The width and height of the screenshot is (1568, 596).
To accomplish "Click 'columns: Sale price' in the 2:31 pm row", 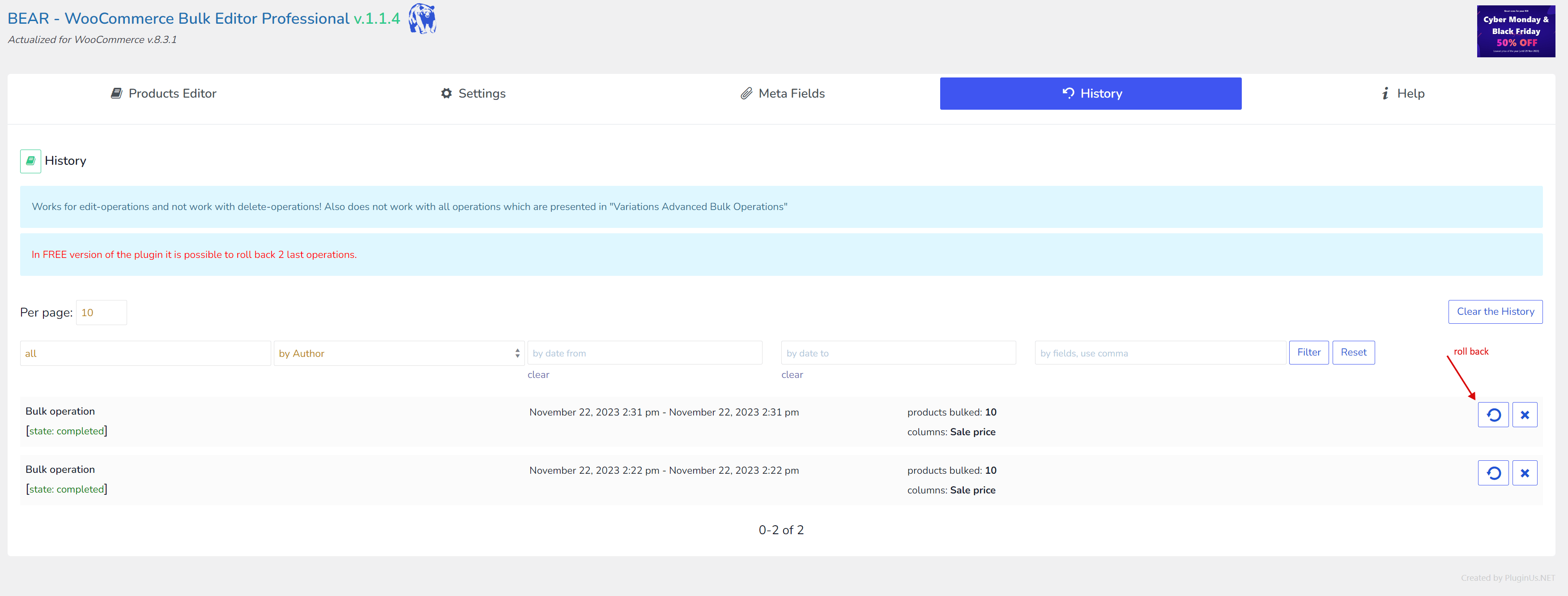I will [951, 432].
